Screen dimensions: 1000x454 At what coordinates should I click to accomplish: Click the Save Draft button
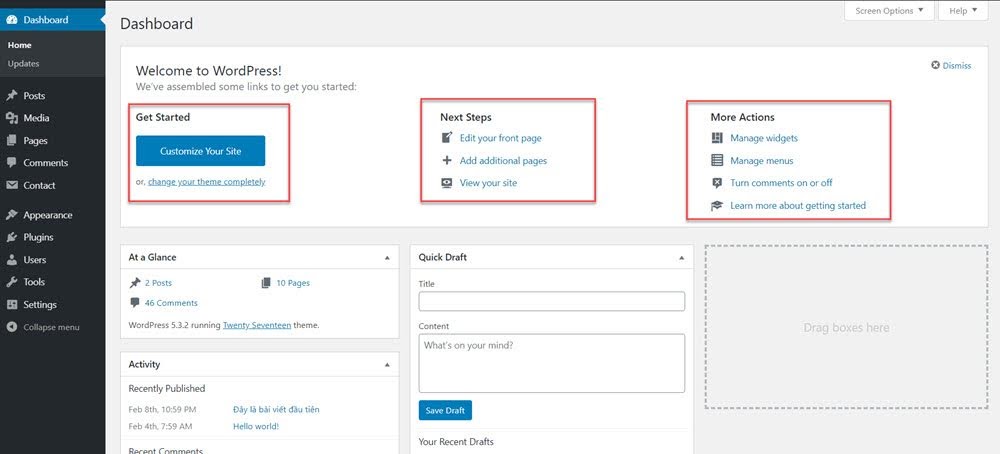(445, 410)
